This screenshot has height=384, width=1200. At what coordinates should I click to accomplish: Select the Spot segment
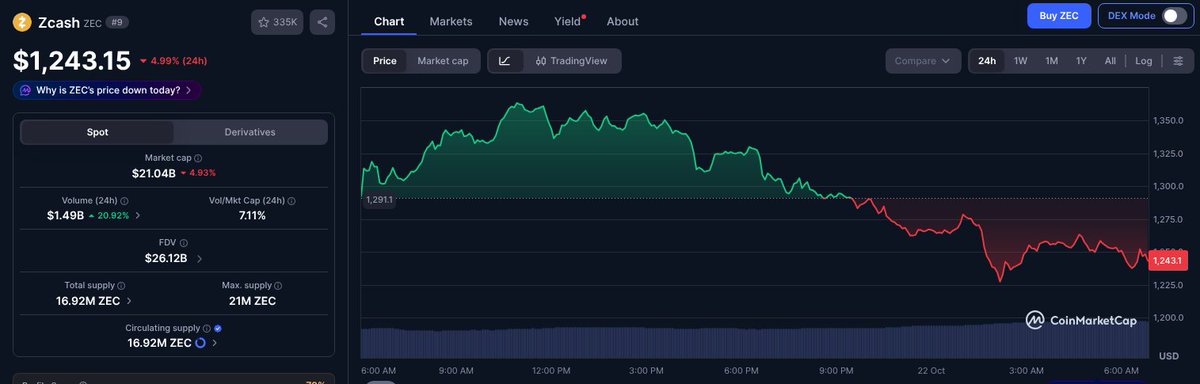coord(98,132)
